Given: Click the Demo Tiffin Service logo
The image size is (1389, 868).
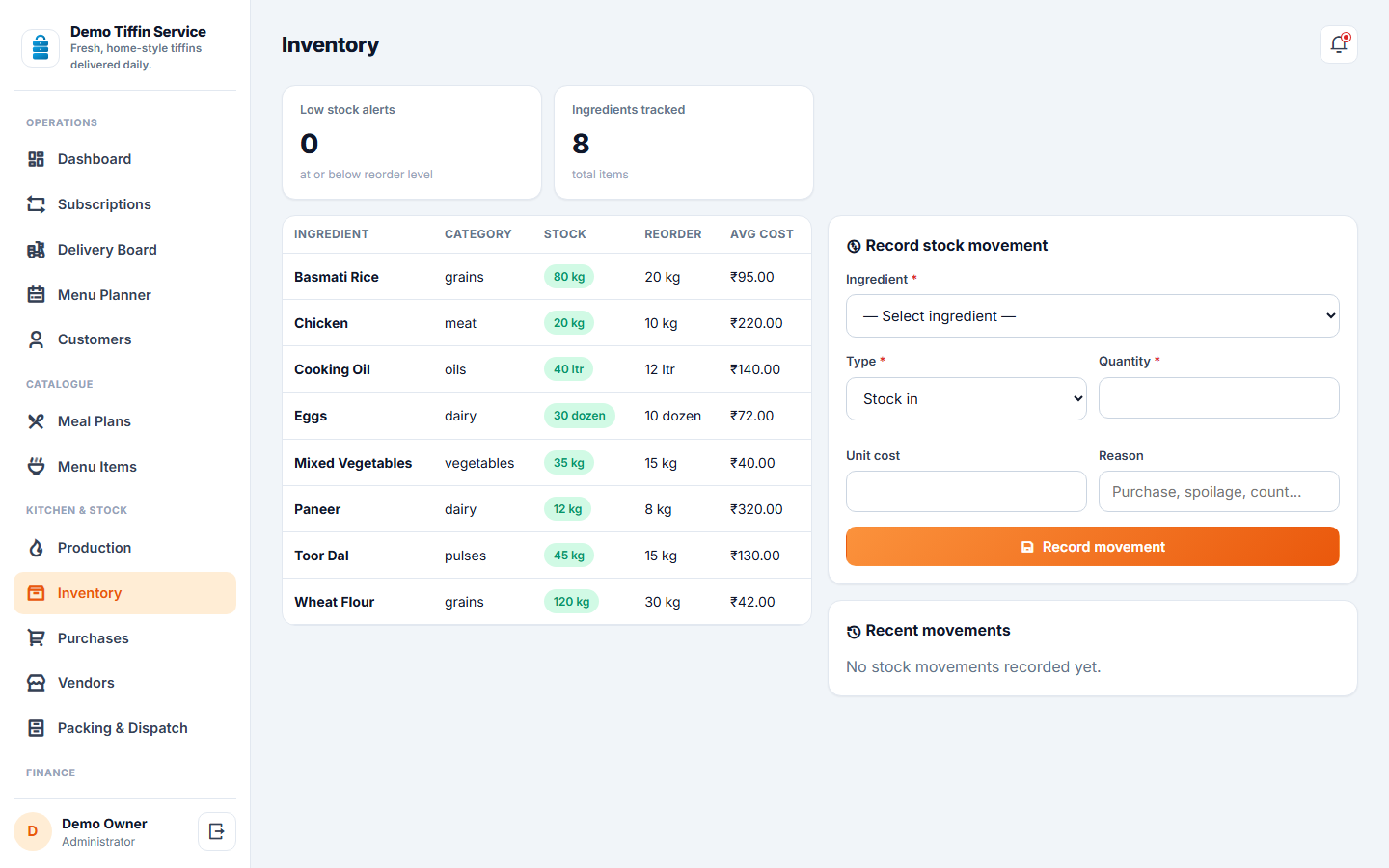Looking at the screenshot, I should [x=41, y=47].
